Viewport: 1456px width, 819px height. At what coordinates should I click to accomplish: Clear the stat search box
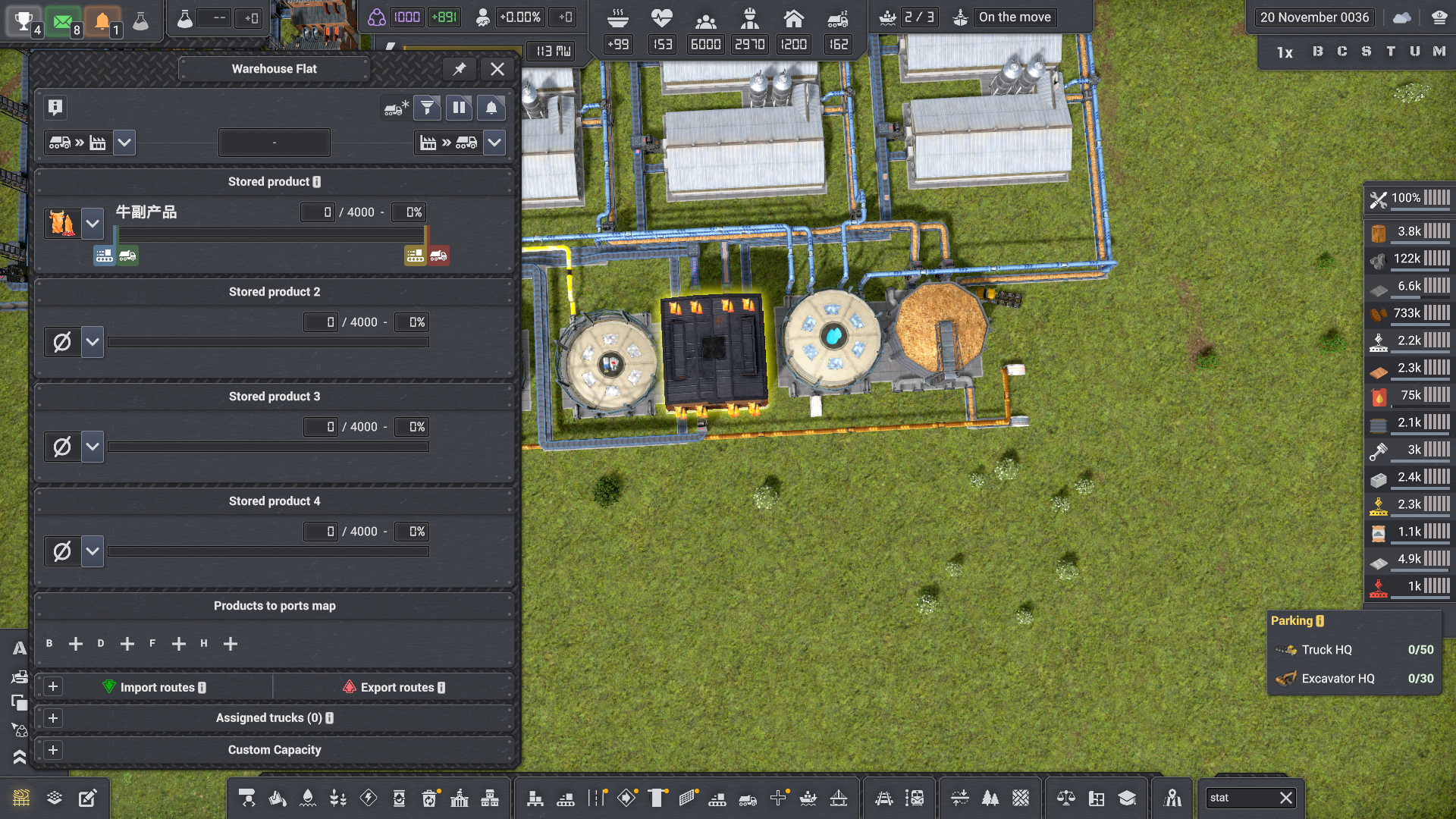(x=1286, y=798)
